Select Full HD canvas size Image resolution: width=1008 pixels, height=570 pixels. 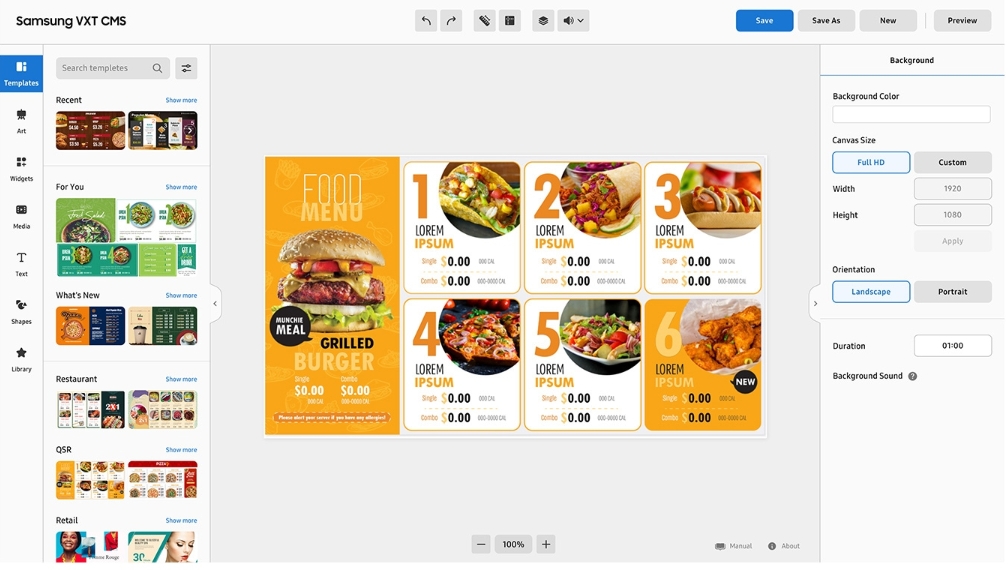point(871,163)
